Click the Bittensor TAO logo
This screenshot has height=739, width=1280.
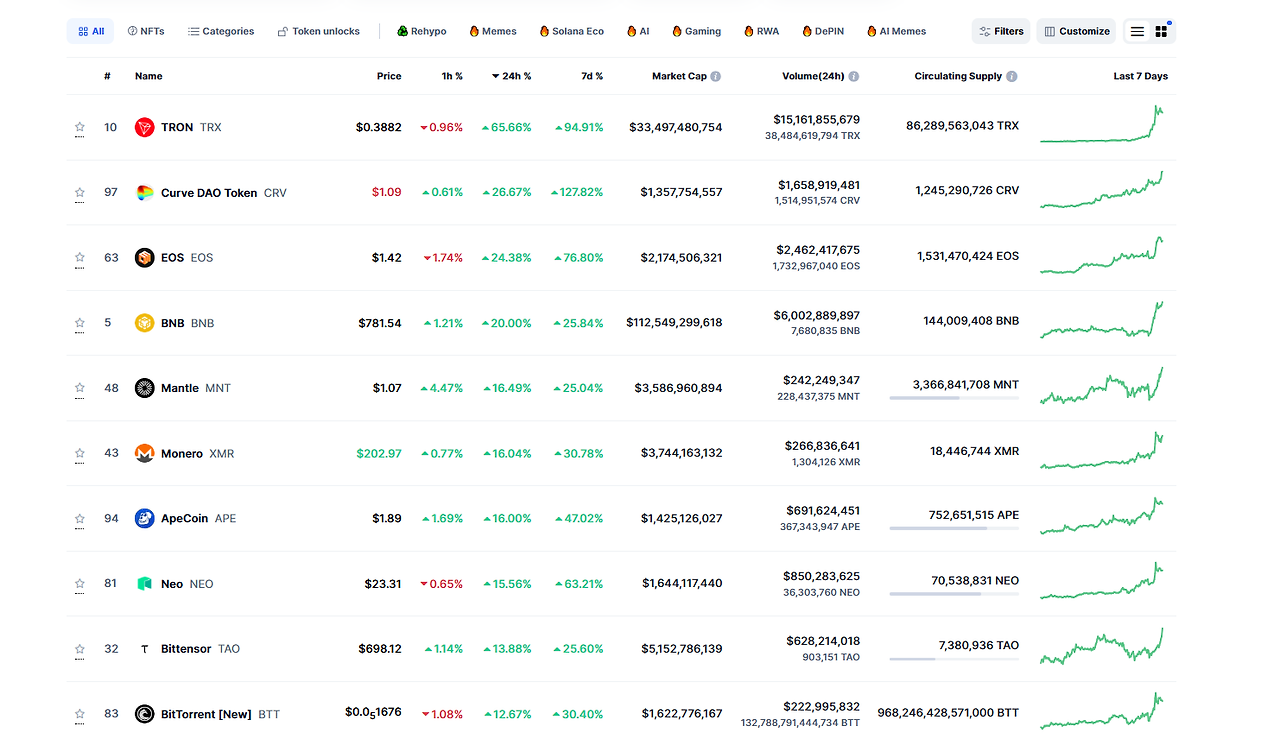point(144,649)
